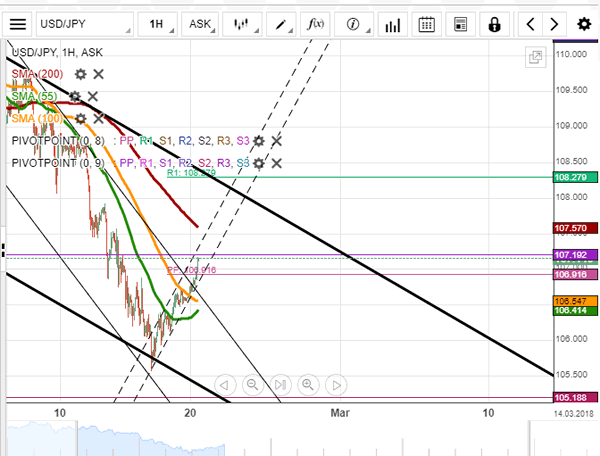The image size is (600, 456).
Task: Remove the SMA (200) indicator
Action: coord(98,74)
